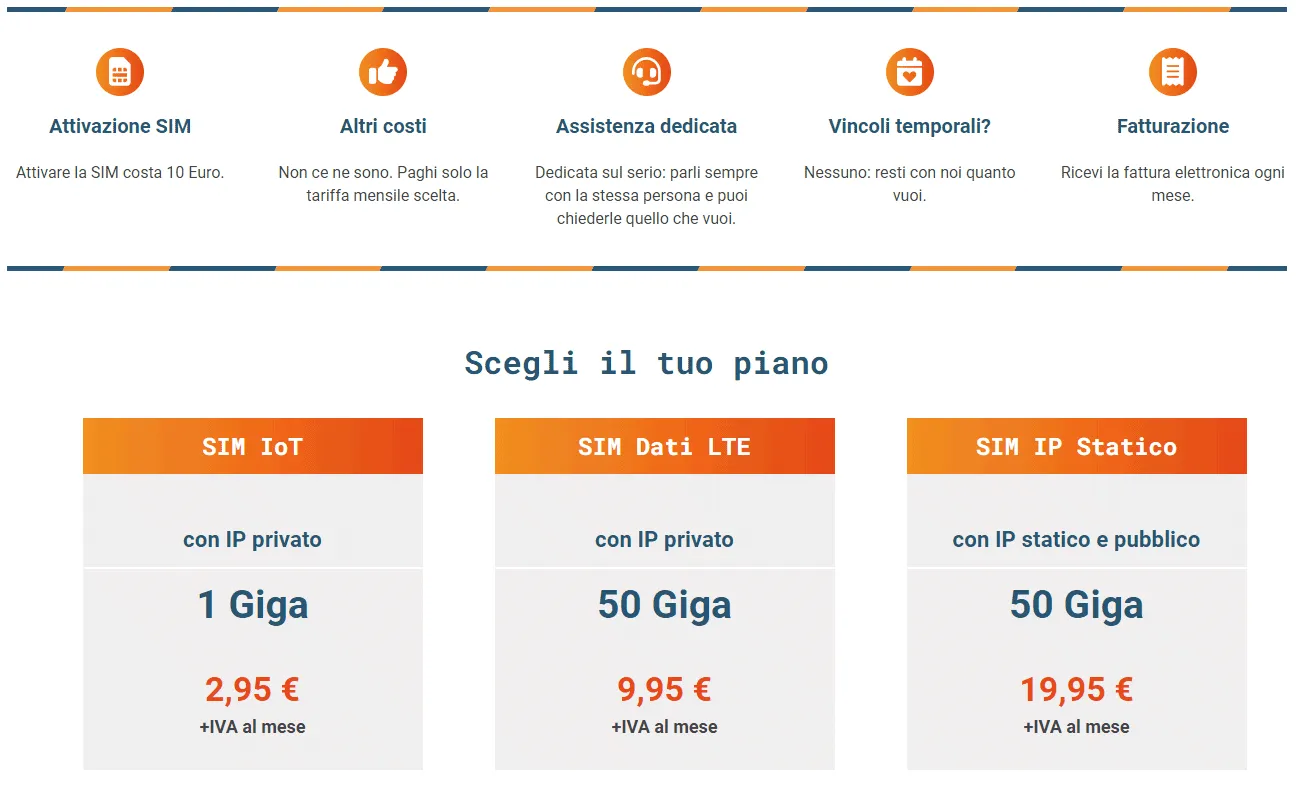Click con IP statico e pubblico text
Viewport: 1296px width, 786px height.
(x=1076, y=539)
